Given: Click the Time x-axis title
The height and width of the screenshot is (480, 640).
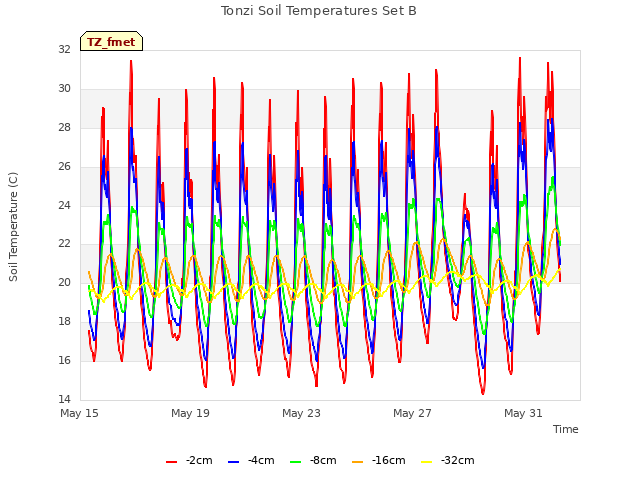Looking at the screenshot, I should [x=566, y=429].
